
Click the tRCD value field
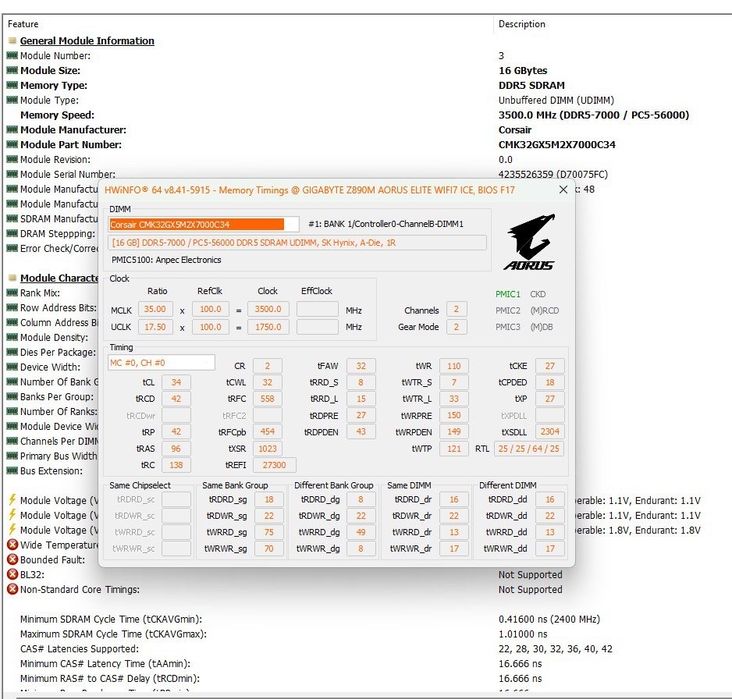pyautogui.click(x=176, y=399)
